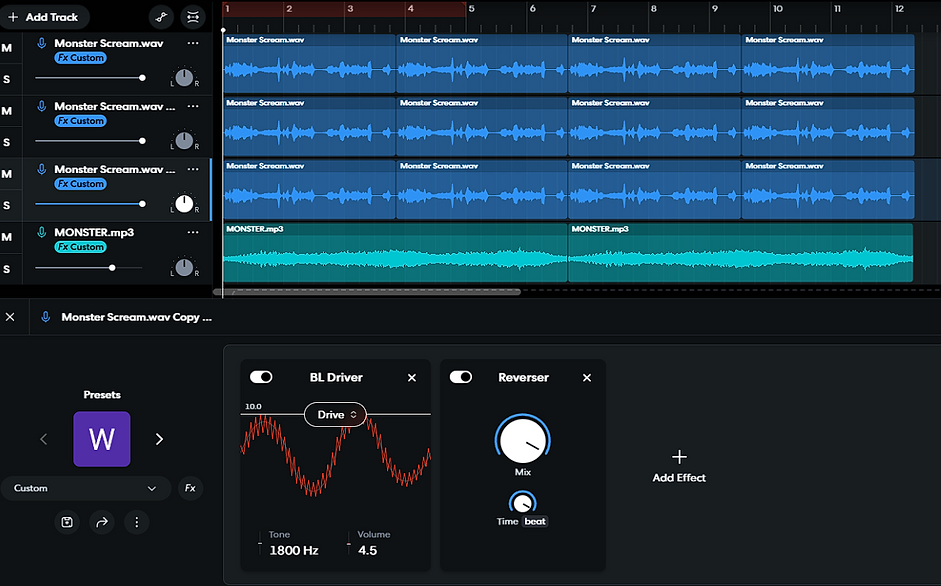Click the purple W preset thumbnail
Image resolution: width=941 pixels, height=586 pixels.
[102, 439]
